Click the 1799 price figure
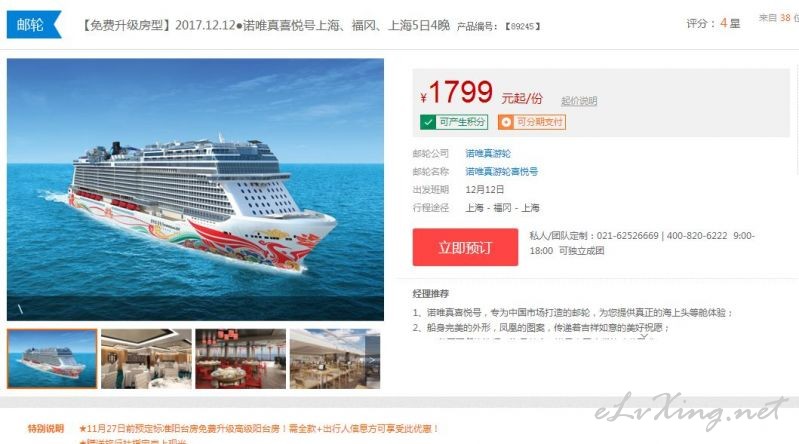This screenshot has width=799, height=444. coord(461,92)
